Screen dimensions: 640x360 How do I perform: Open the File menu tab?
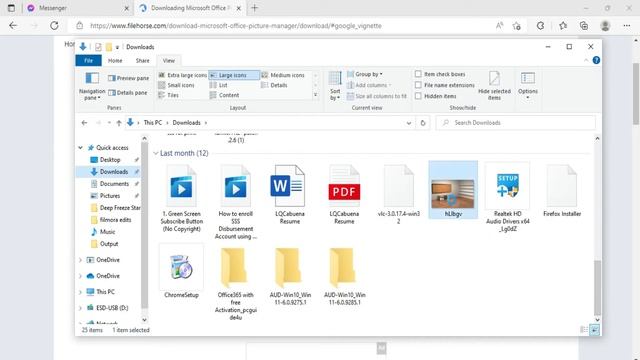89,60
